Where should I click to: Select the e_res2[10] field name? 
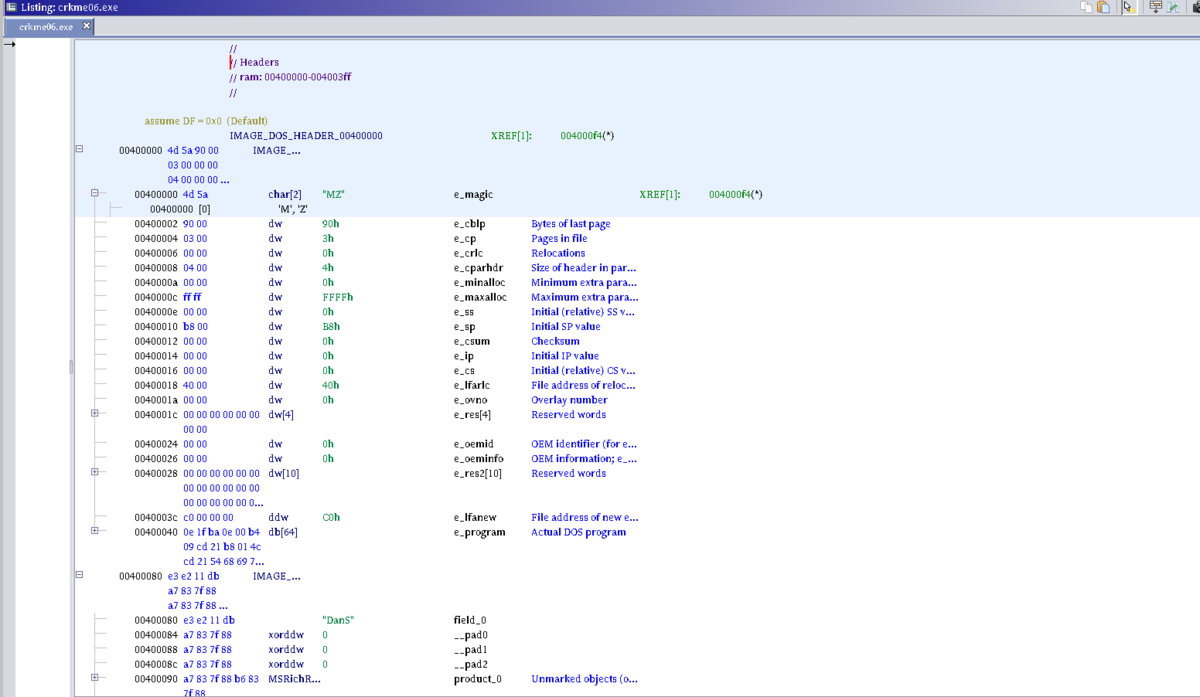(x=477, y=473)
